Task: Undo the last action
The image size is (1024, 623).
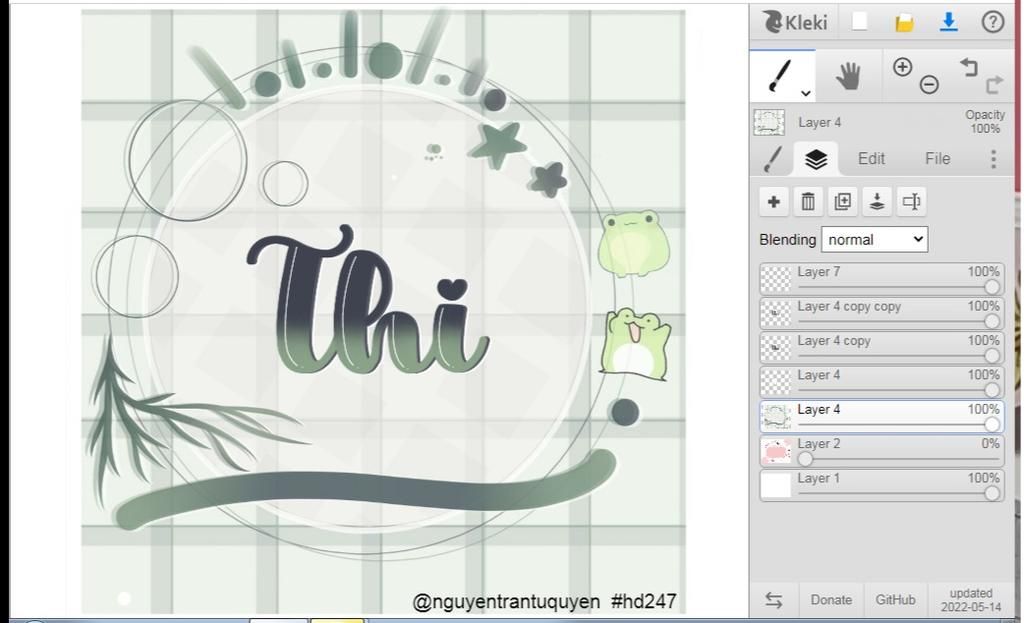Action: click(x=968, y=67)
